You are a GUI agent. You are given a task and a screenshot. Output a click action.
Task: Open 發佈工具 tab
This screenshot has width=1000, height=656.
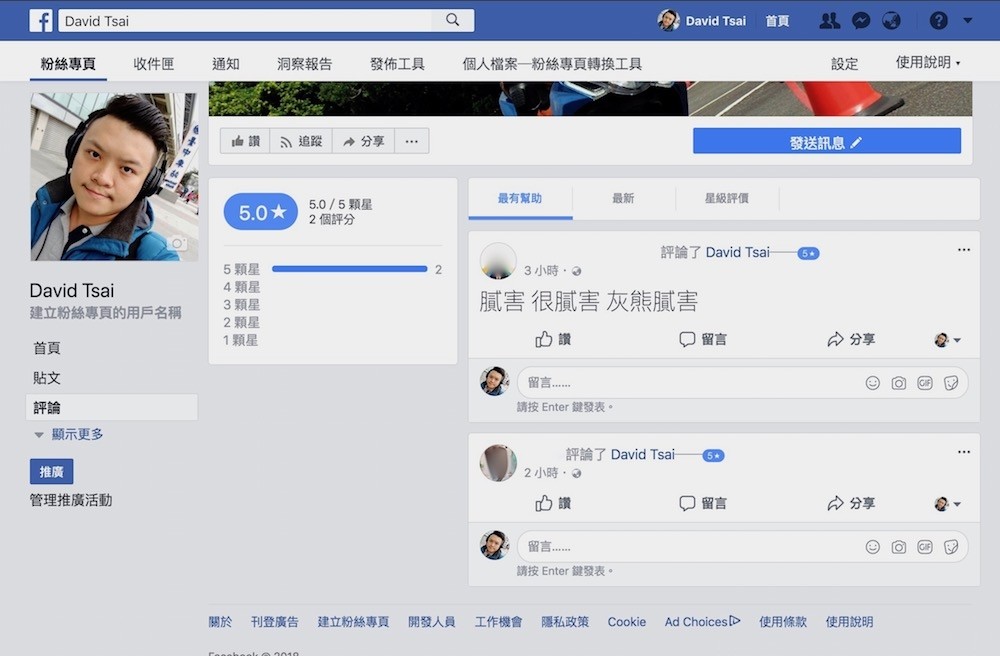pos(397,64)
